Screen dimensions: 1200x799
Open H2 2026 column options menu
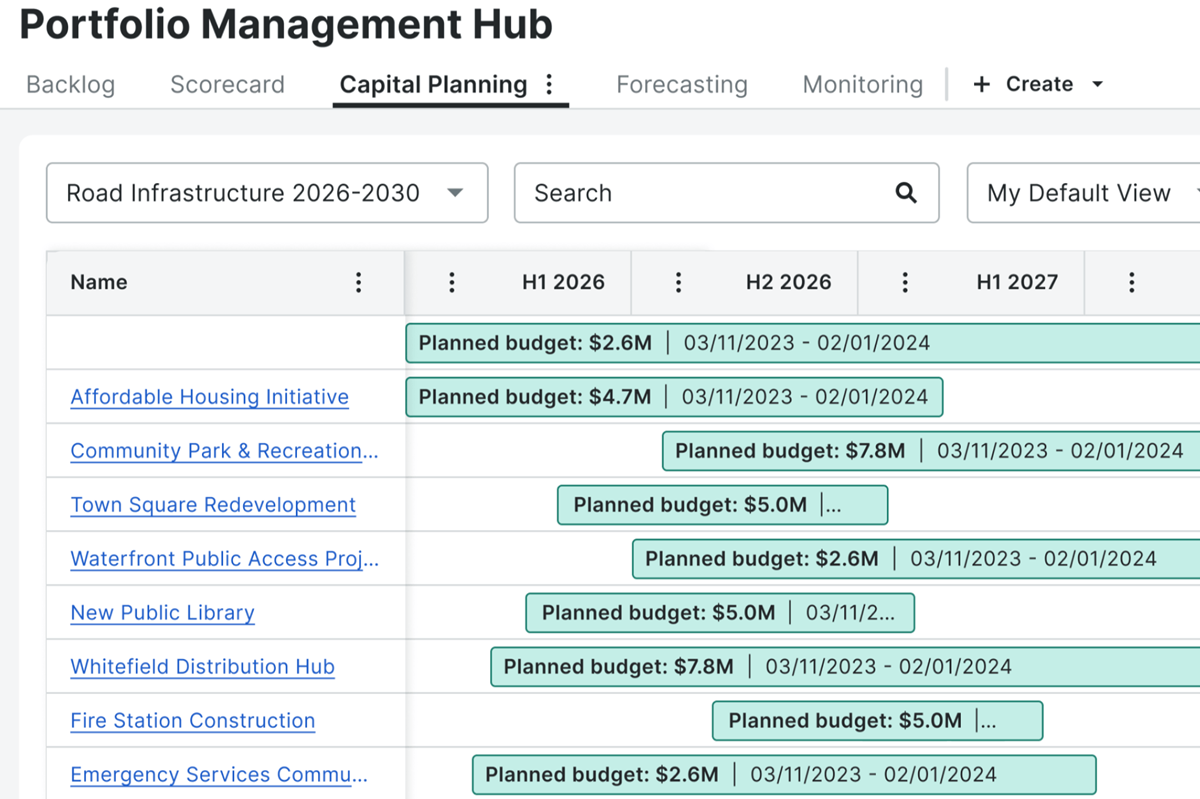pyautogui.click(x=678, y=282)
